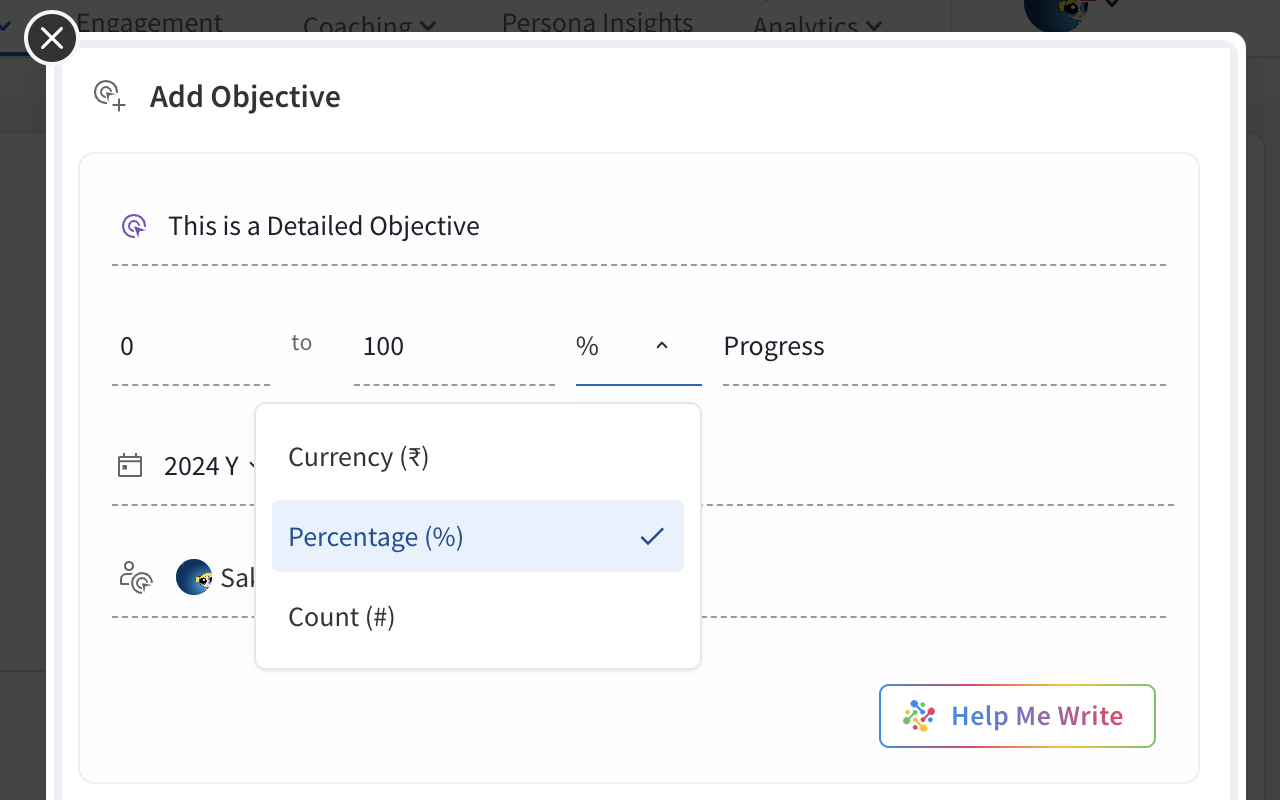This screenshot has width=1280, height=800.
Task: Click the checkmark beside Percentage (%)
Action: 652,537
